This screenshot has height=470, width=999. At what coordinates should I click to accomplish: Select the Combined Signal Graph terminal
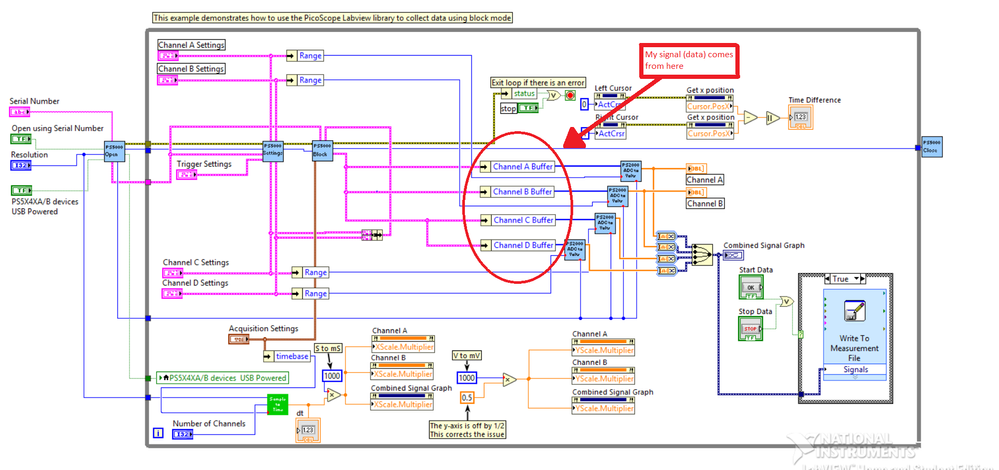pos(731,256)
